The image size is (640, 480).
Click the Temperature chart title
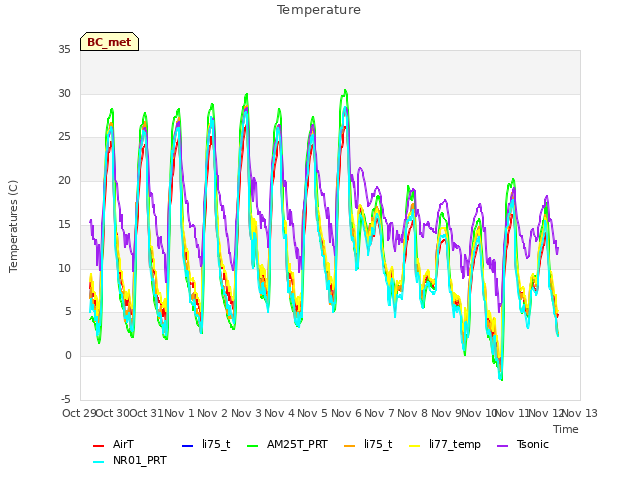(x=319, y=10)
